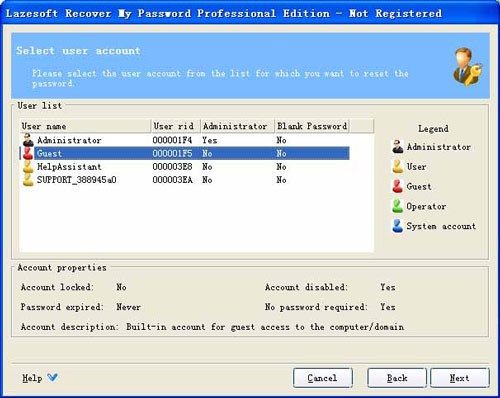Click the rid value 000001F4
Screen dimensions: 500x398
(172, 140)
